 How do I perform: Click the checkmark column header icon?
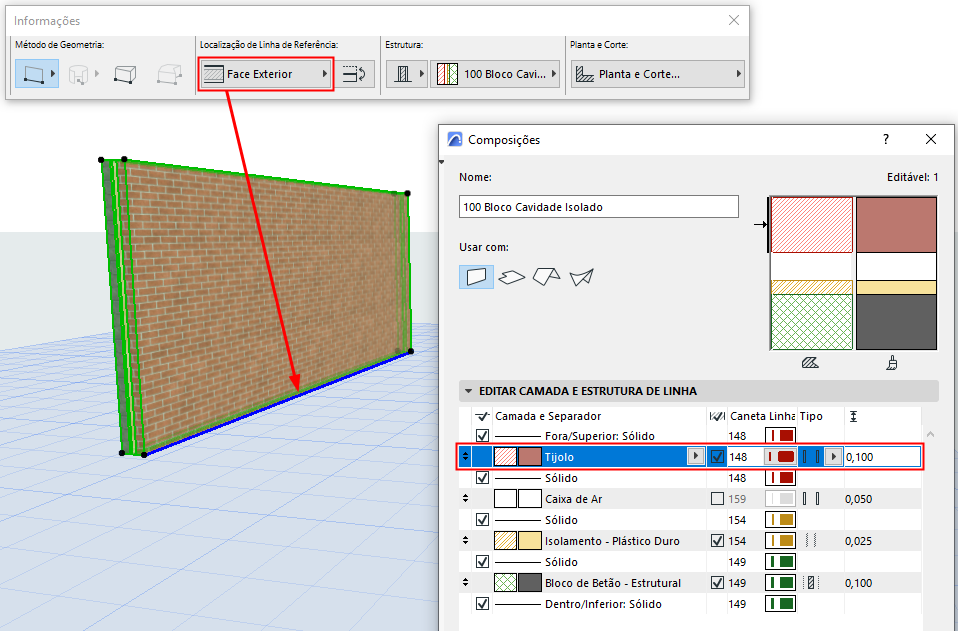483,416
